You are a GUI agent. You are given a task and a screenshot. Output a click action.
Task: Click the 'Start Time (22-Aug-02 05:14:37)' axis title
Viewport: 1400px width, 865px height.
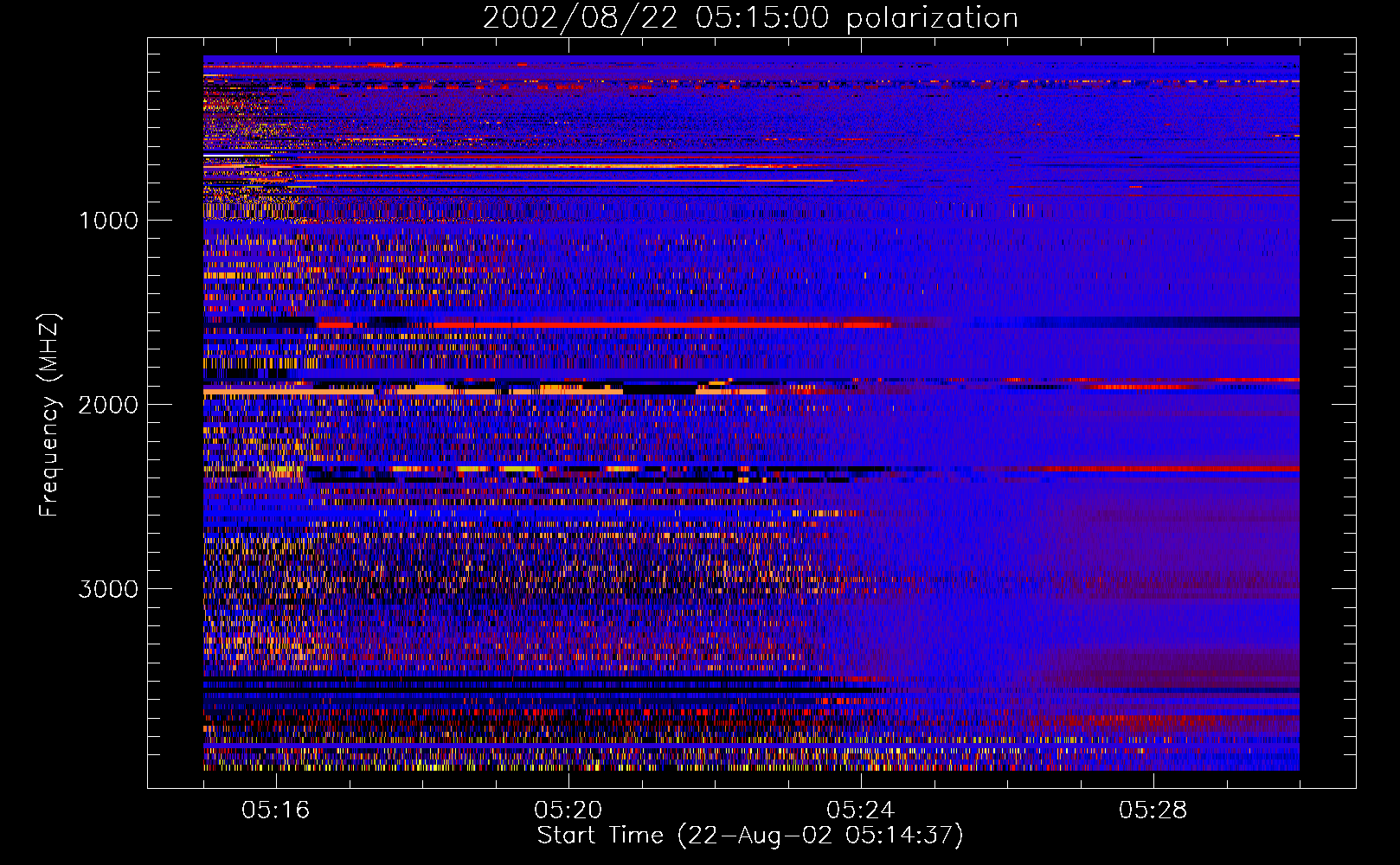pos(750,836)
